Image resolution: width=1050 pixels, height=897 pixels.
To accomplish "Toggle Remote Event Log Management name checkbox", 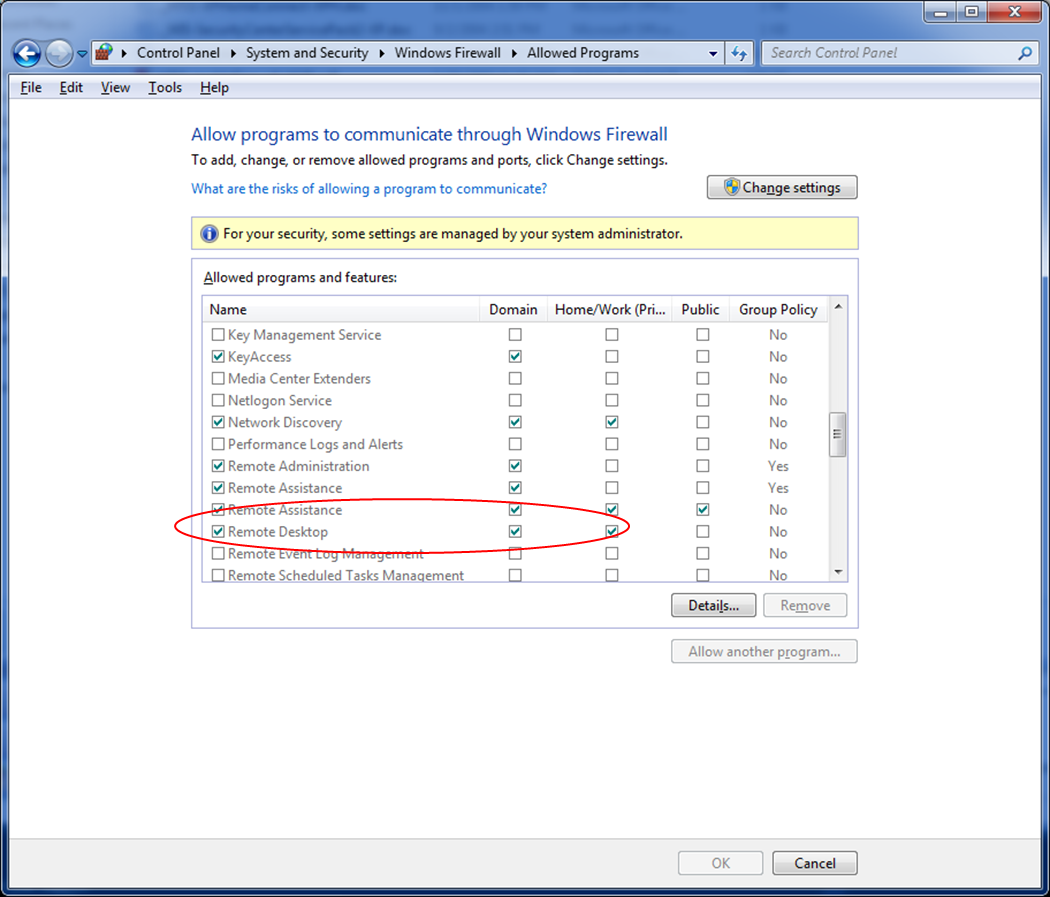I will [218, 554].
